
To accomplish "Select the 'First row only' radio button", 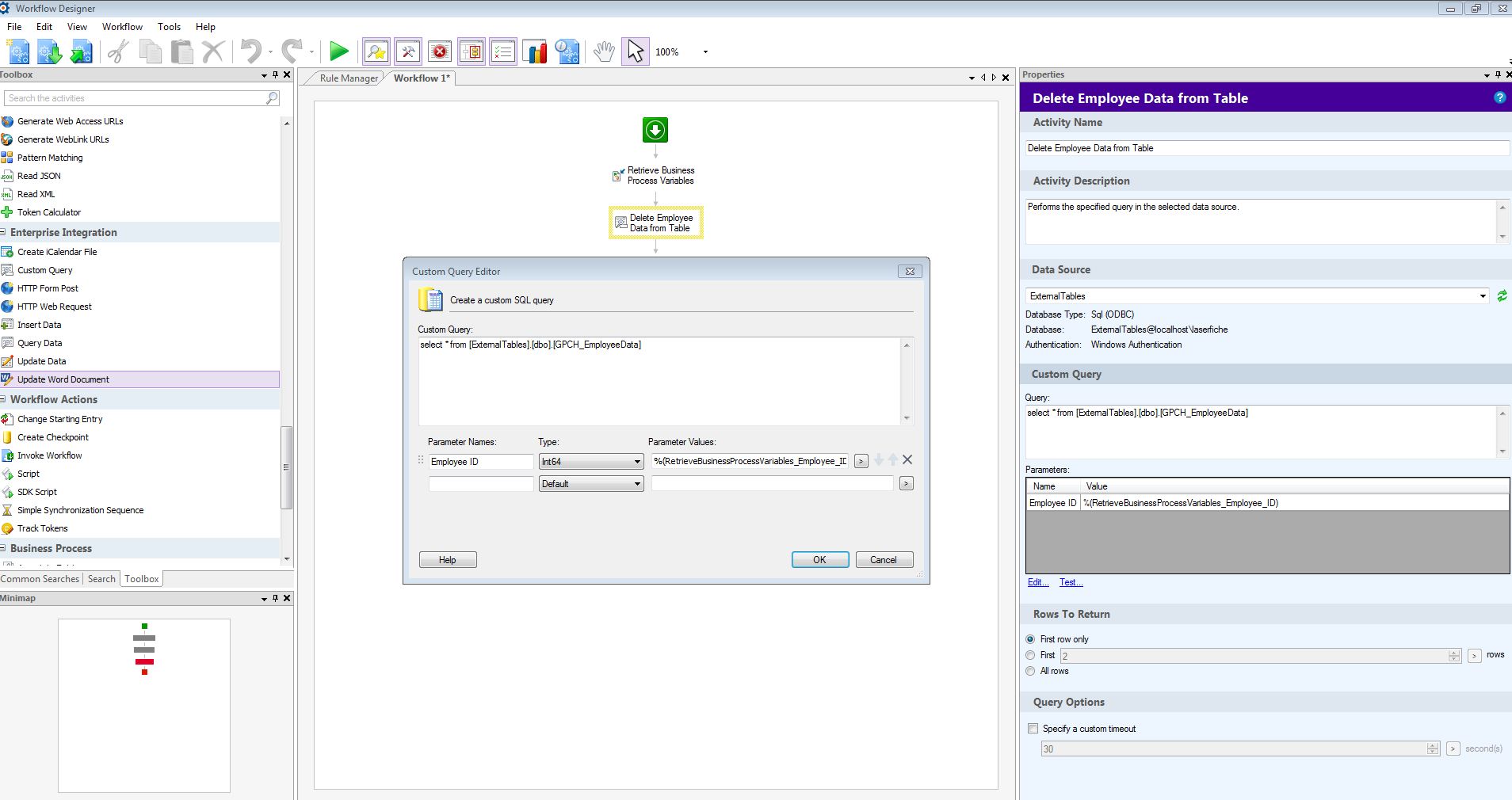I will pos(1031,639).
